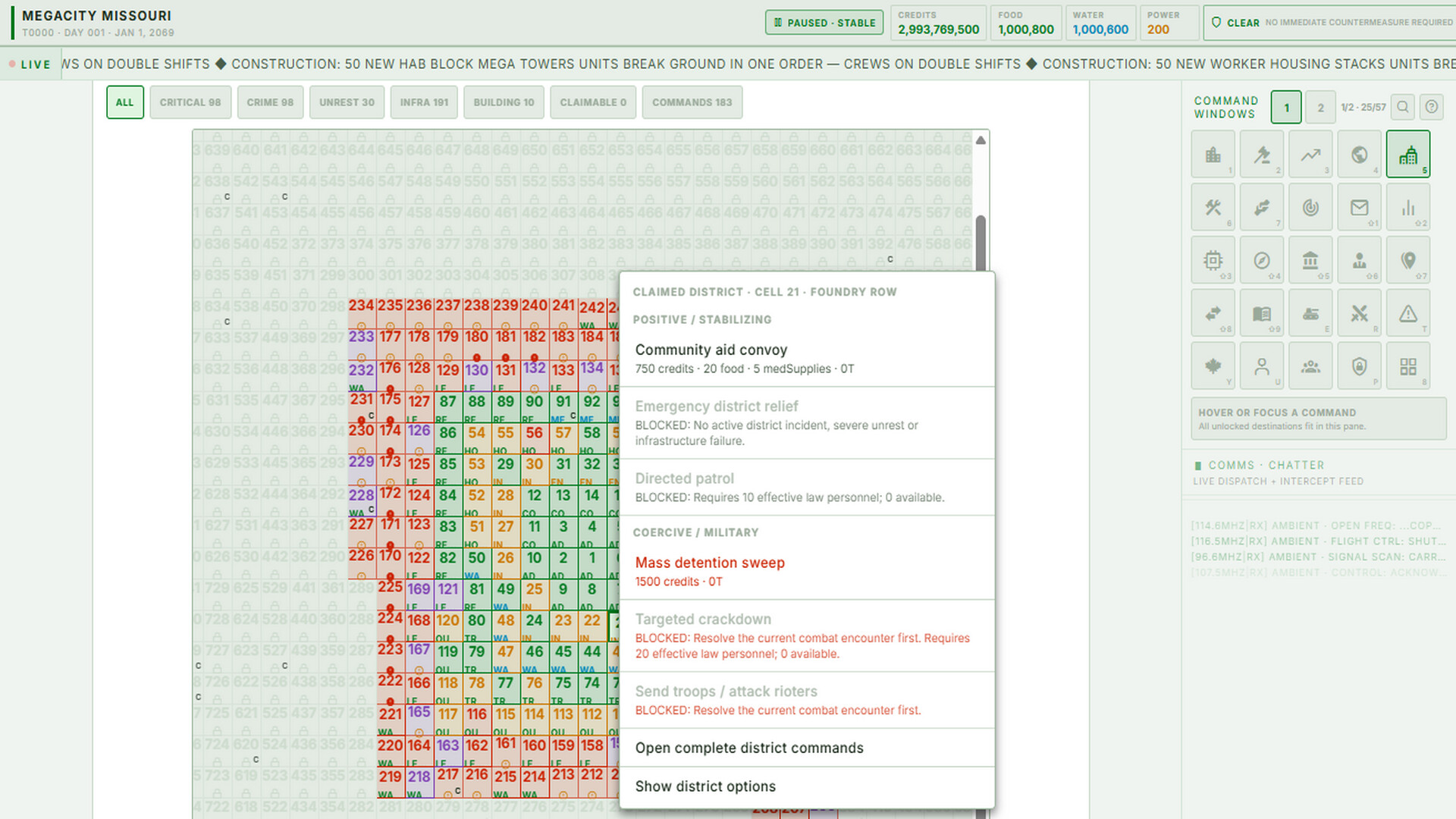
Task: Open complete district commands
Action: tap(807, 748)
